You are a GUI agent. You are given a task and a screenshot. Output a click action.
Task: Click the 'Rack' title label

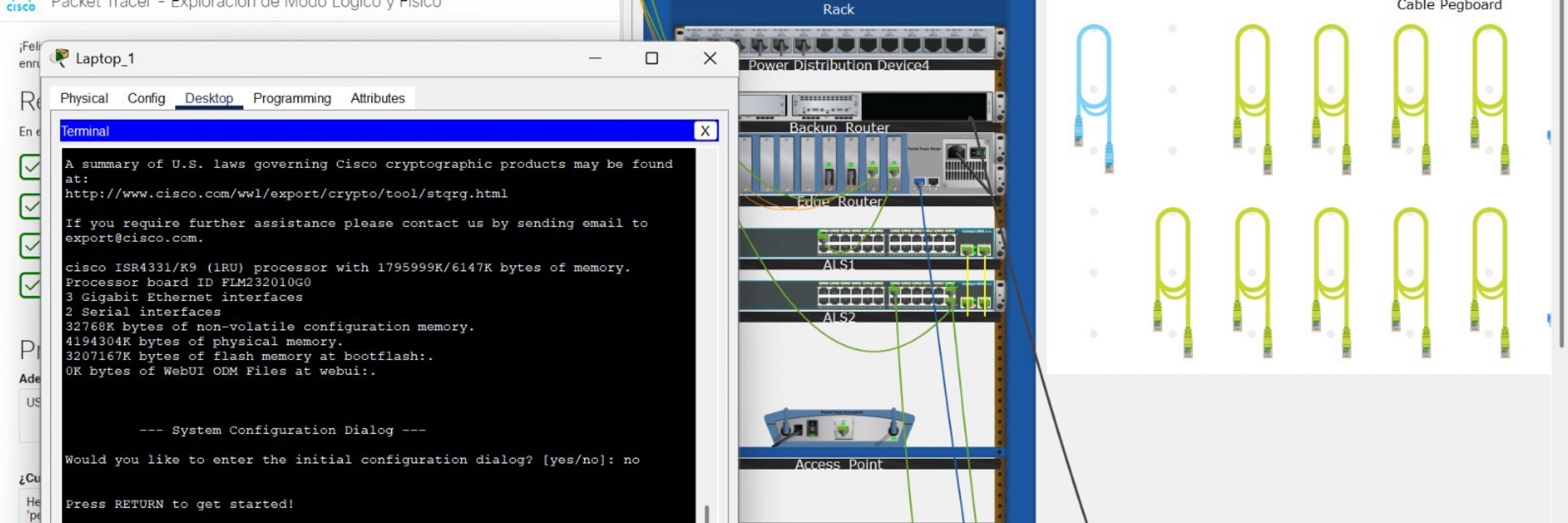(x=838, y=9)
